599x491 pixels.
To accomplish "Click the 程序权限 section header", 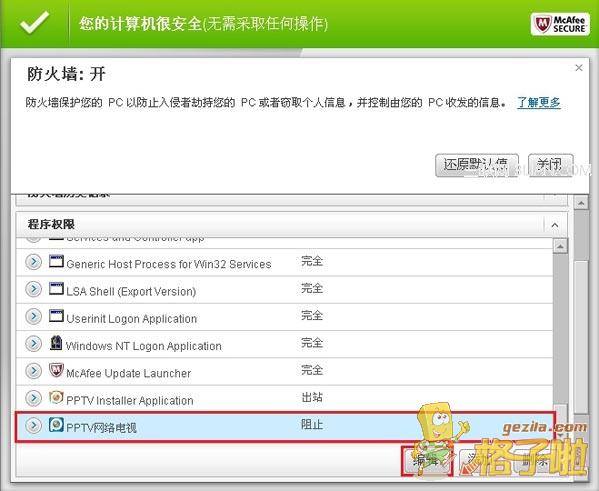I will [291, 224].
